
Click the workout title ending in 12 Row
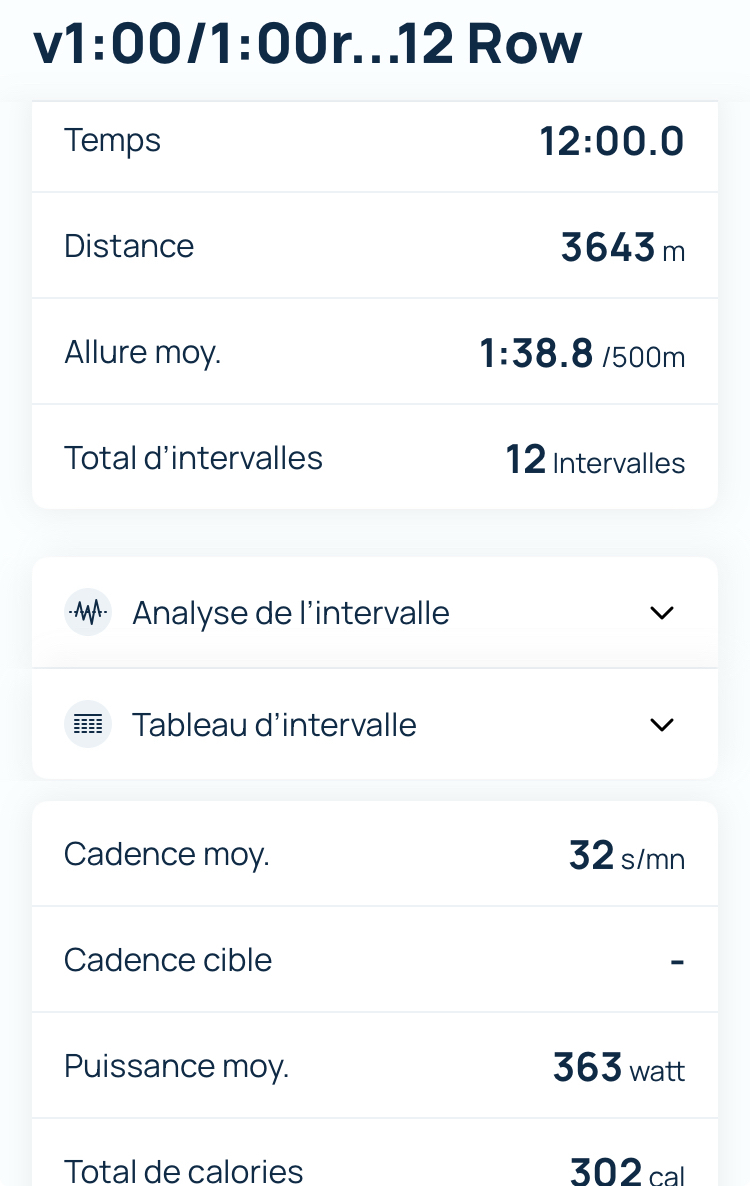(308, 45)
